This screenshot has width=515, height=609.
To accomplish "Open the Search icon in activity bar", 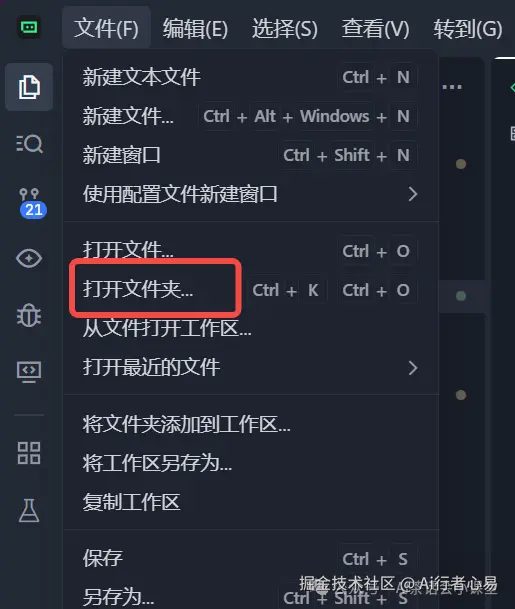I will [x=29, y=144].
